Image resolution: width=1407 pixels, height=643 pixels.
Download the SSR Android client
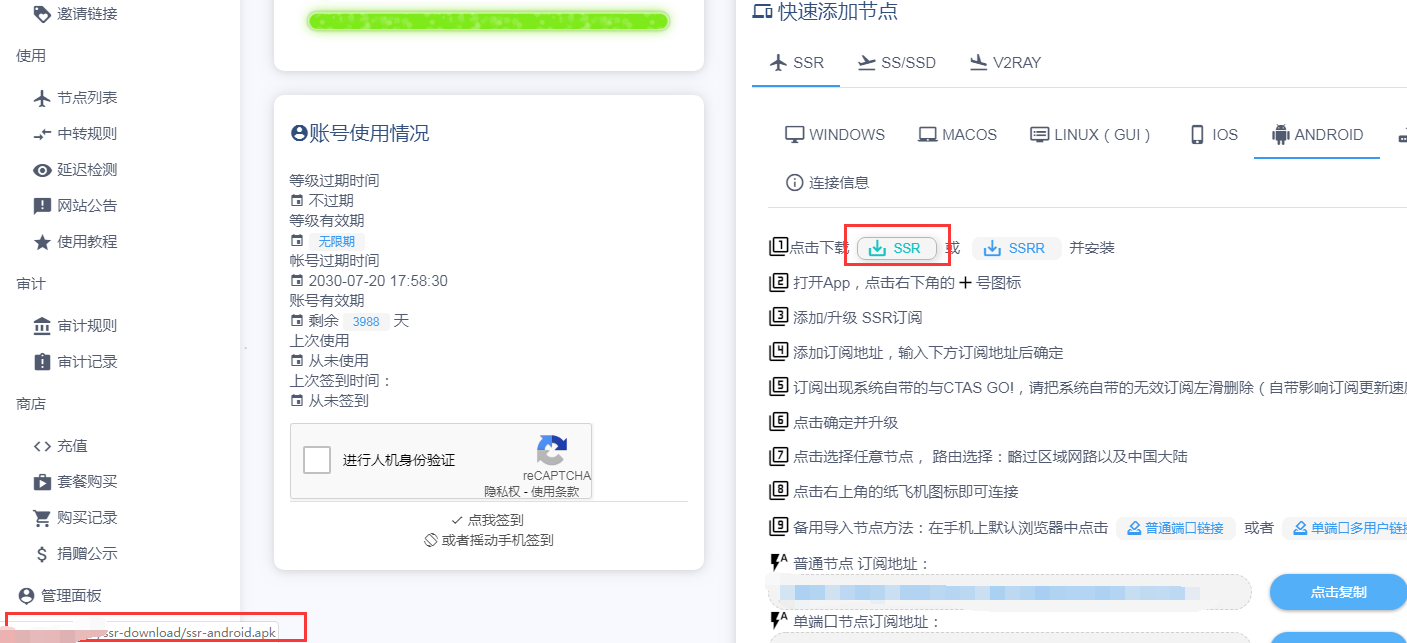(x=896, y=248)
